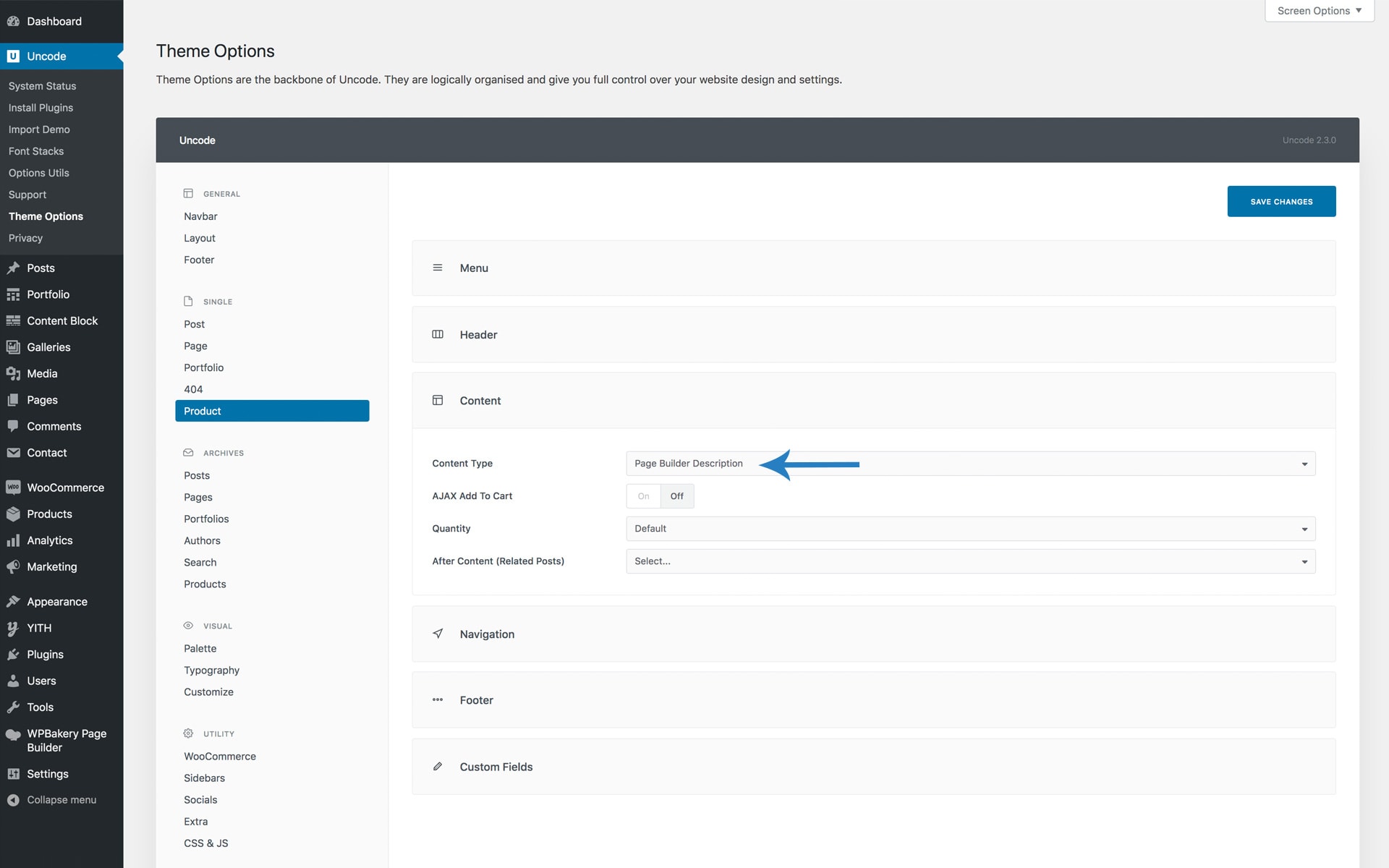
Task: Open the Typography options tab
Action: [x=211, y=671]
